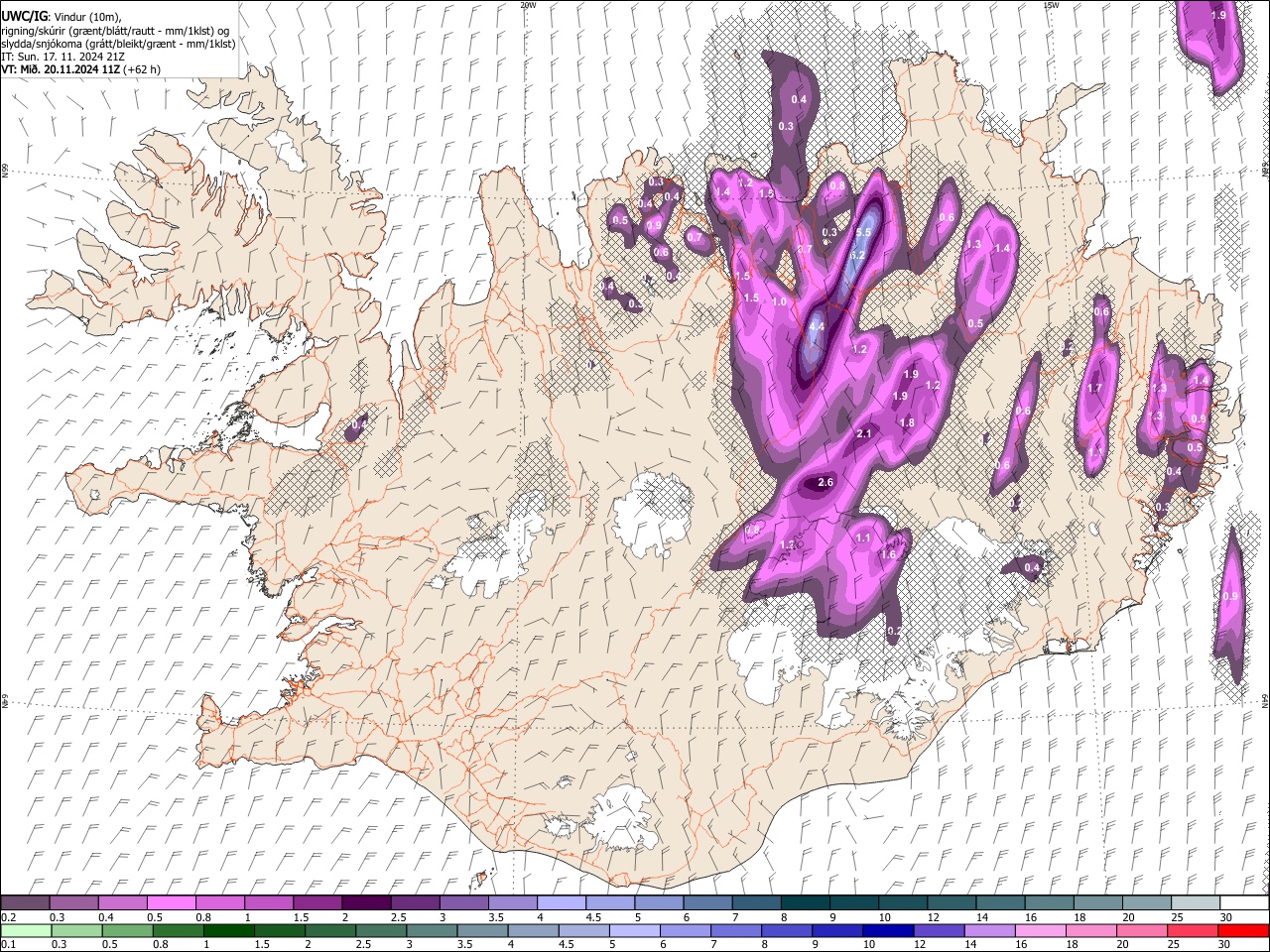
Task: Select bright red rain swatch starting at 30
Action: click(1243, 930)
